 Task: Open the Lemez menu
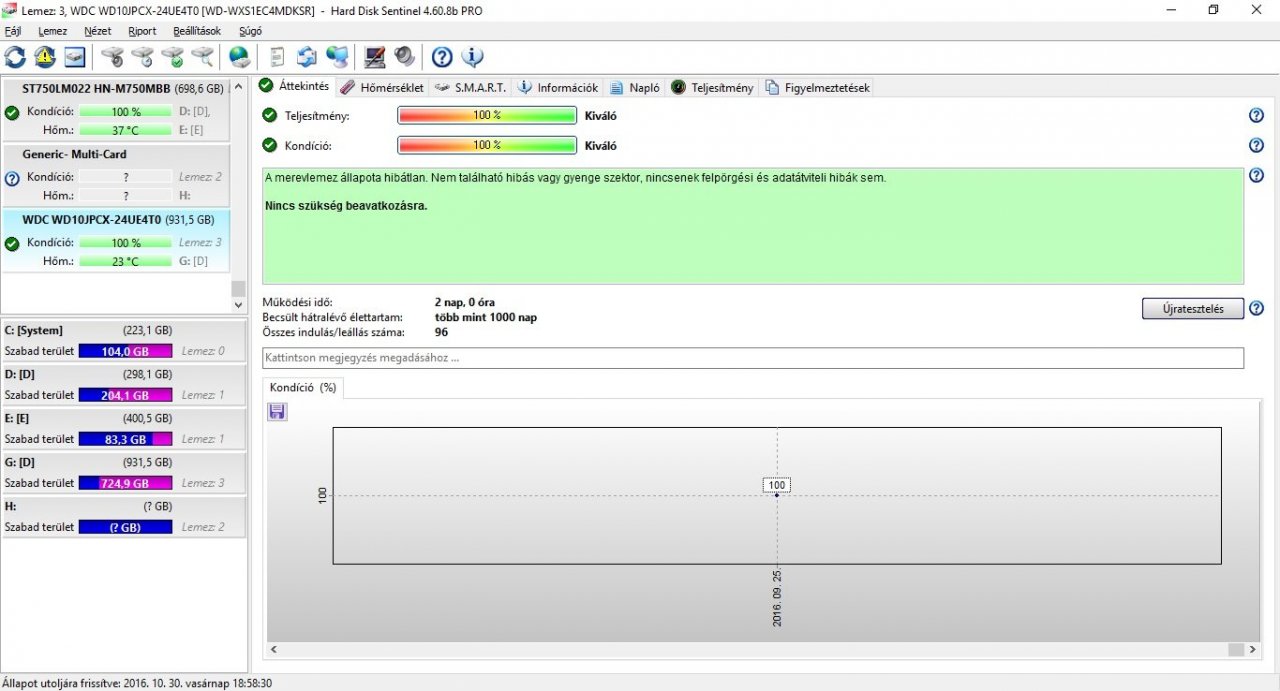(x=53, y=31)
